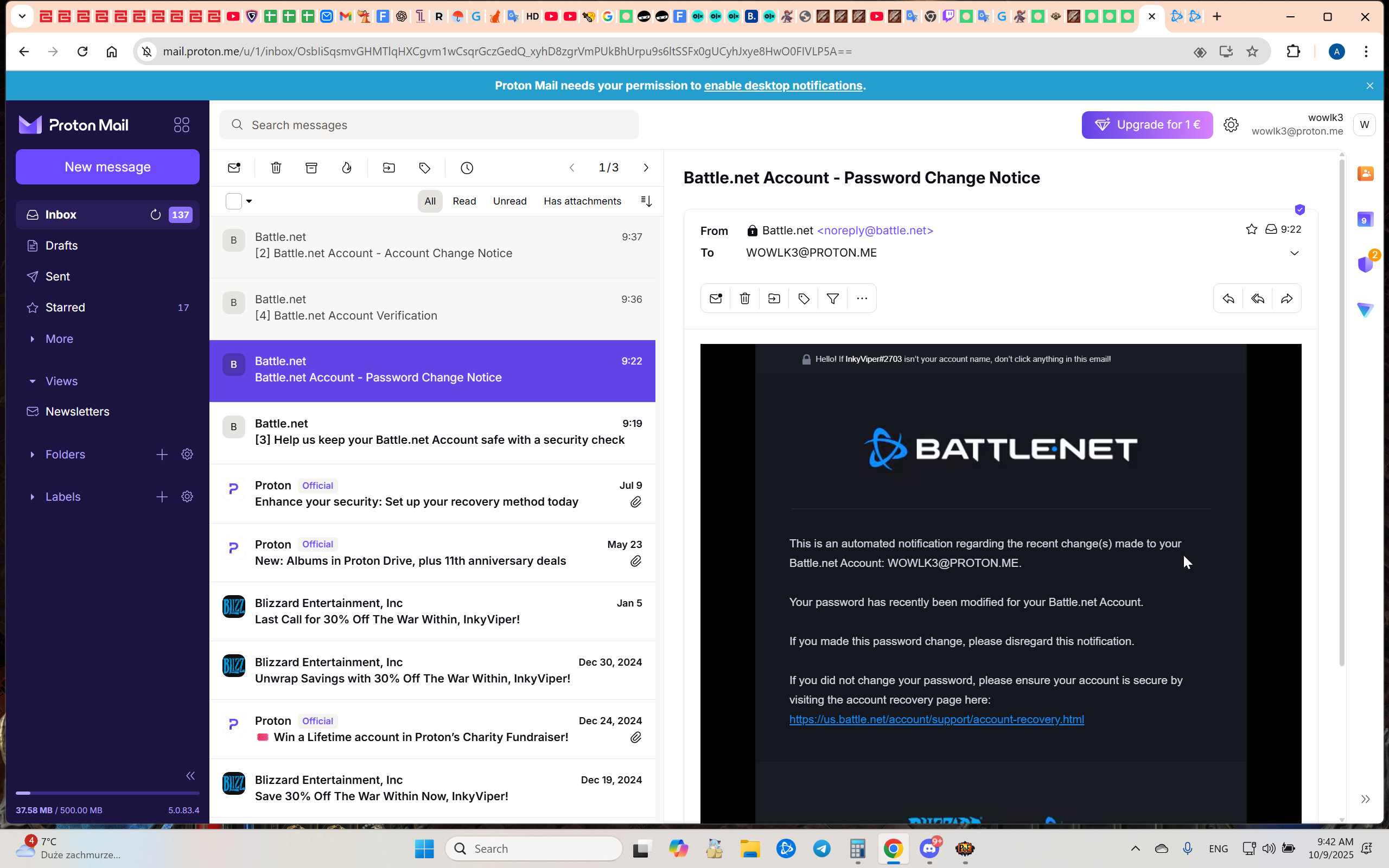Screen dimensions: 1389x868
Task: Filter the message list by Unread
Action: click(509, 201)
